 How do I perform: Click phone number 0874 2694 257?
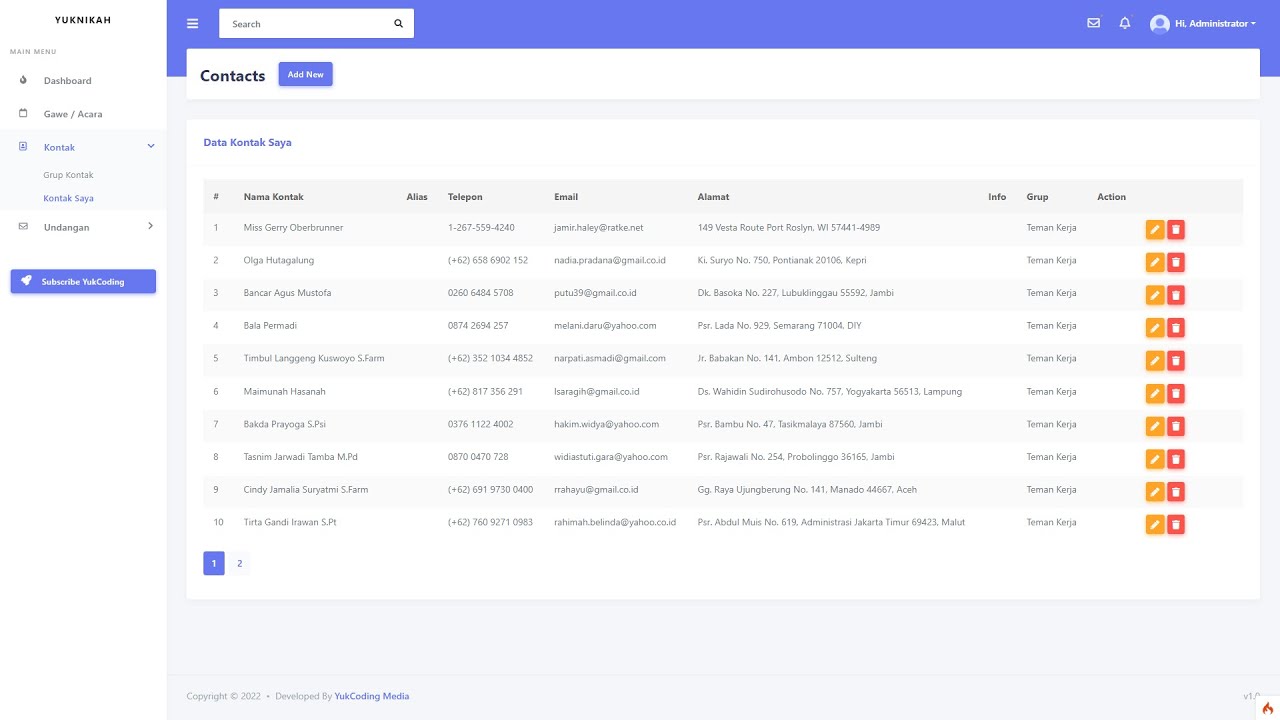[x=478, y=326]
